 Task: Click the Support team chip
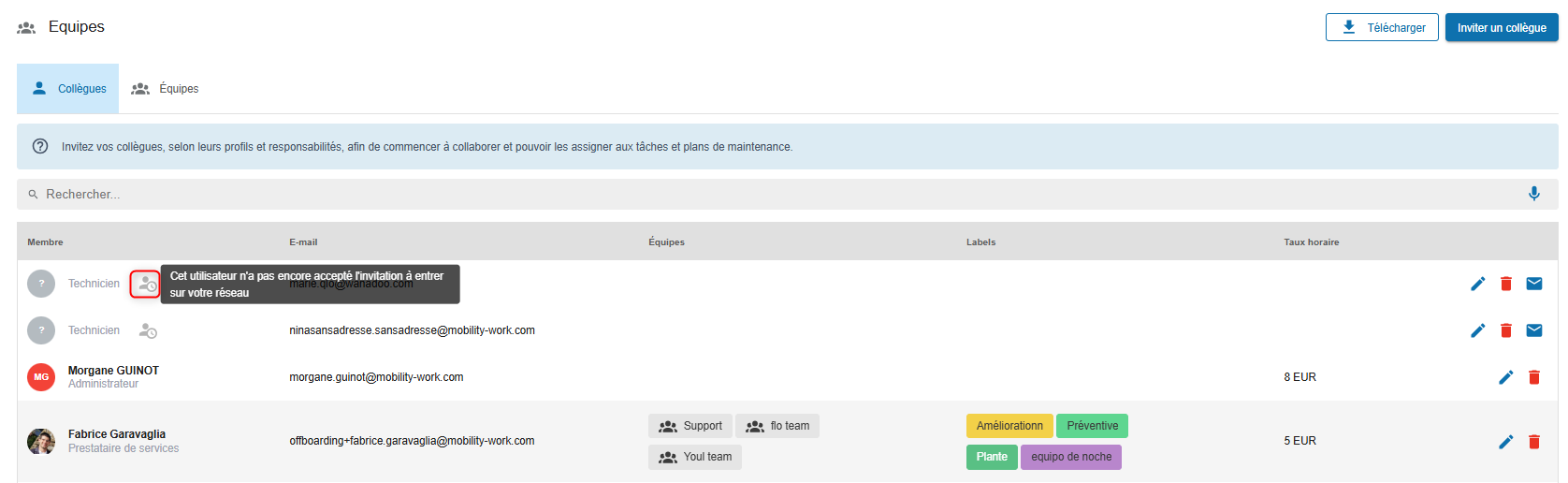click(690, 426)
